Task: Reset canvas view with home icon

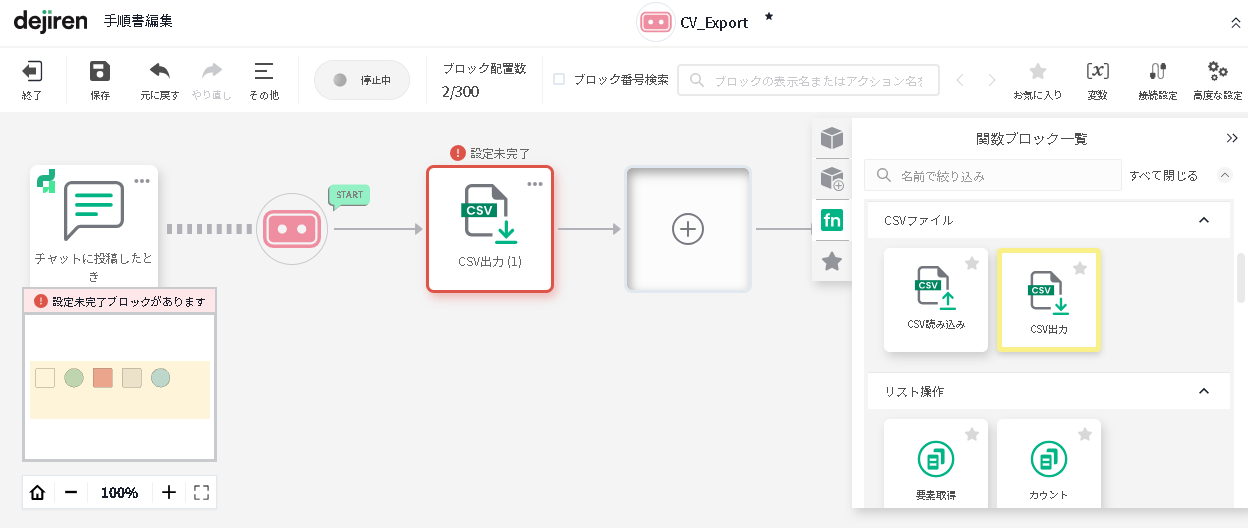Action: [x=38, y=492]
